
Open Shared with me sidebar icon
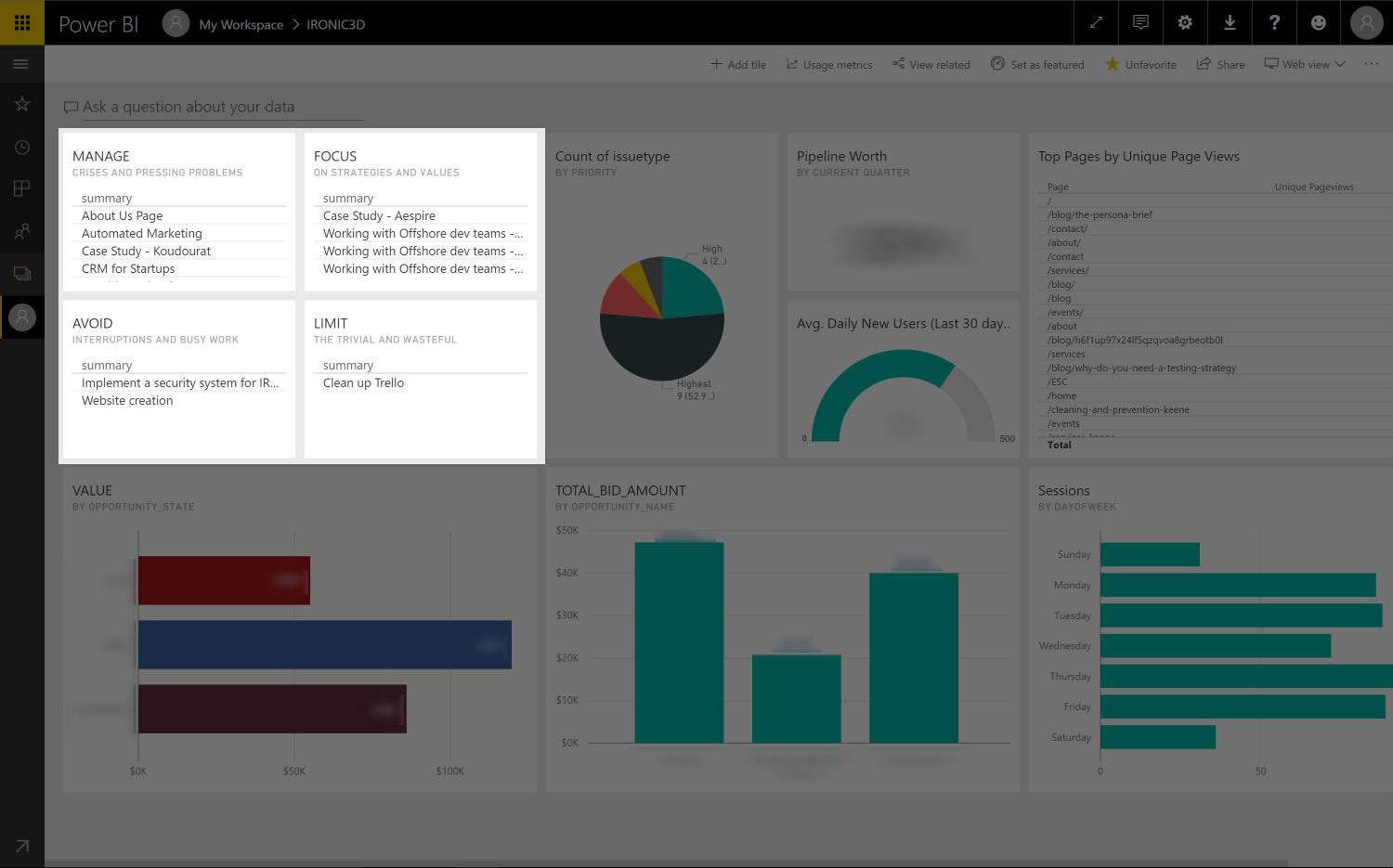click(x=22, y=231)
